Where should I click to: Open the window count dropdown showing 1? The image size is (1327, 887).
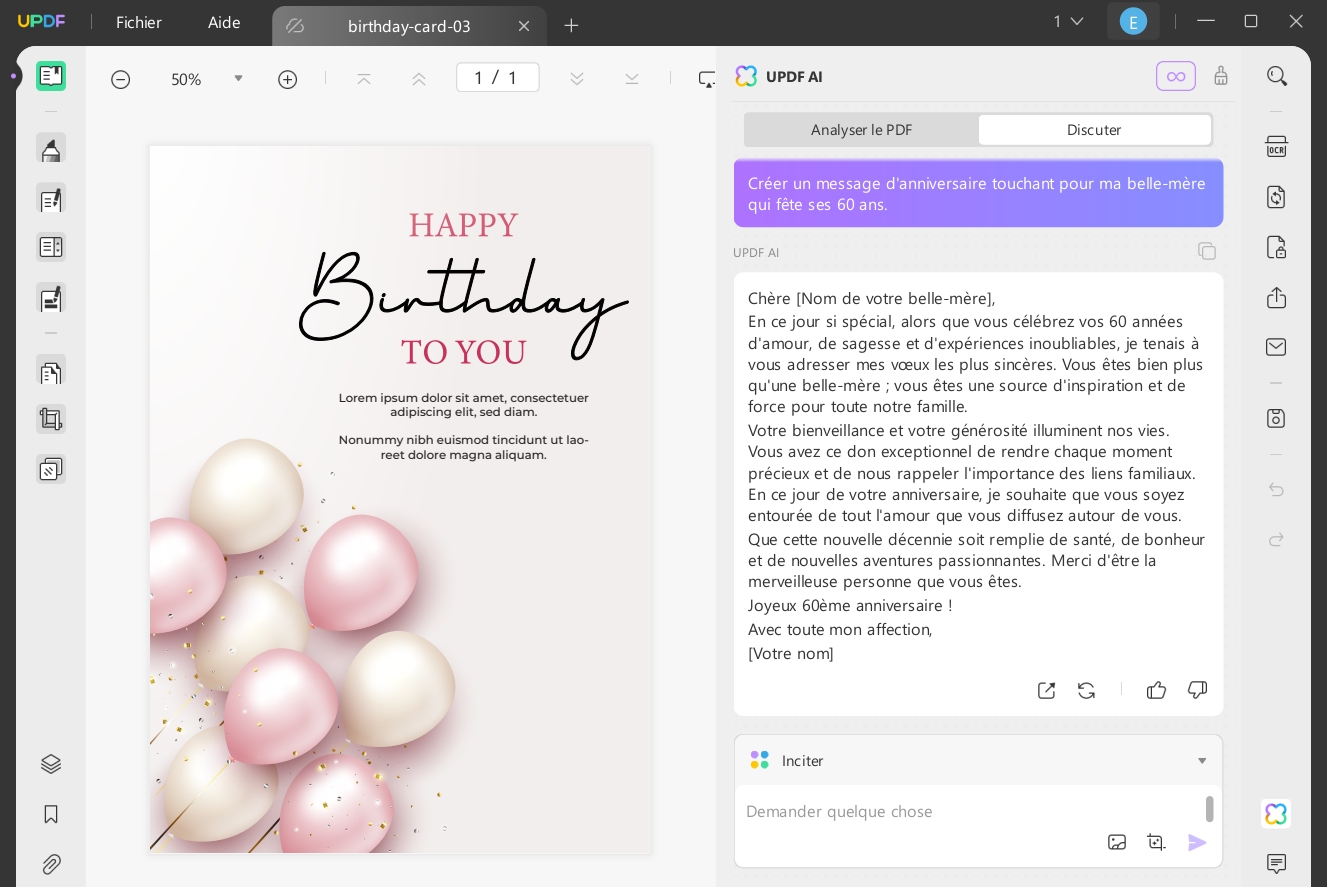pyautogui.click(x=1068, y=21)
